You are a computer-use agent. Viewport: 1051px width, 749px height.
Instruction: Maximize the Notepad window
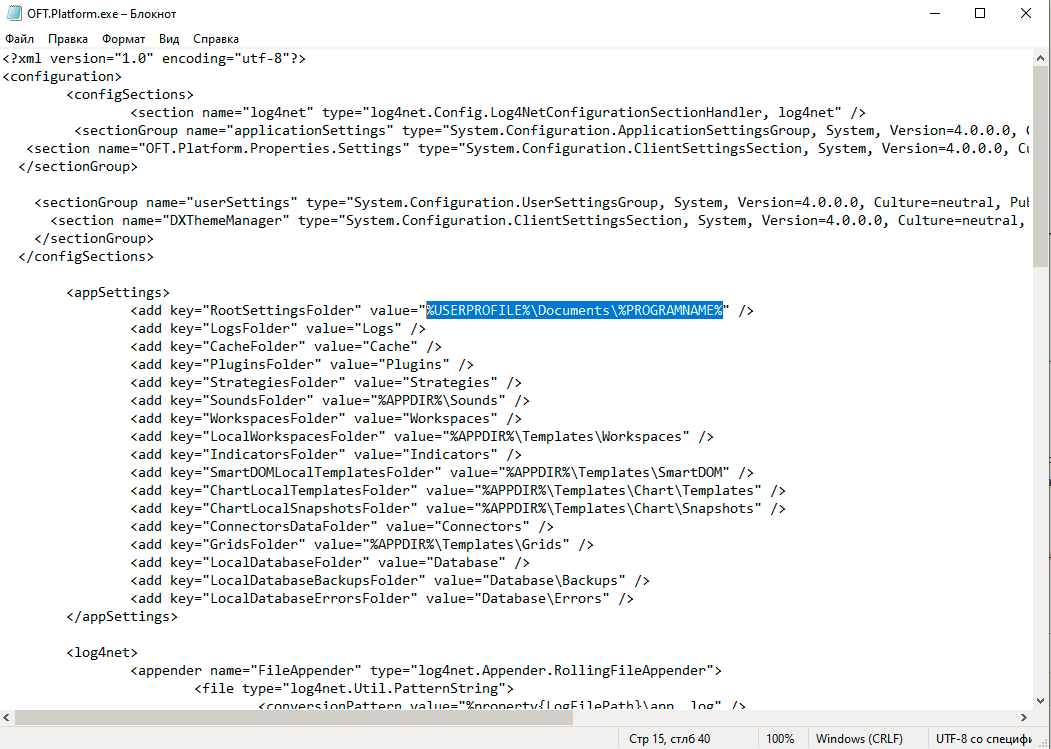tap(980, 13)
